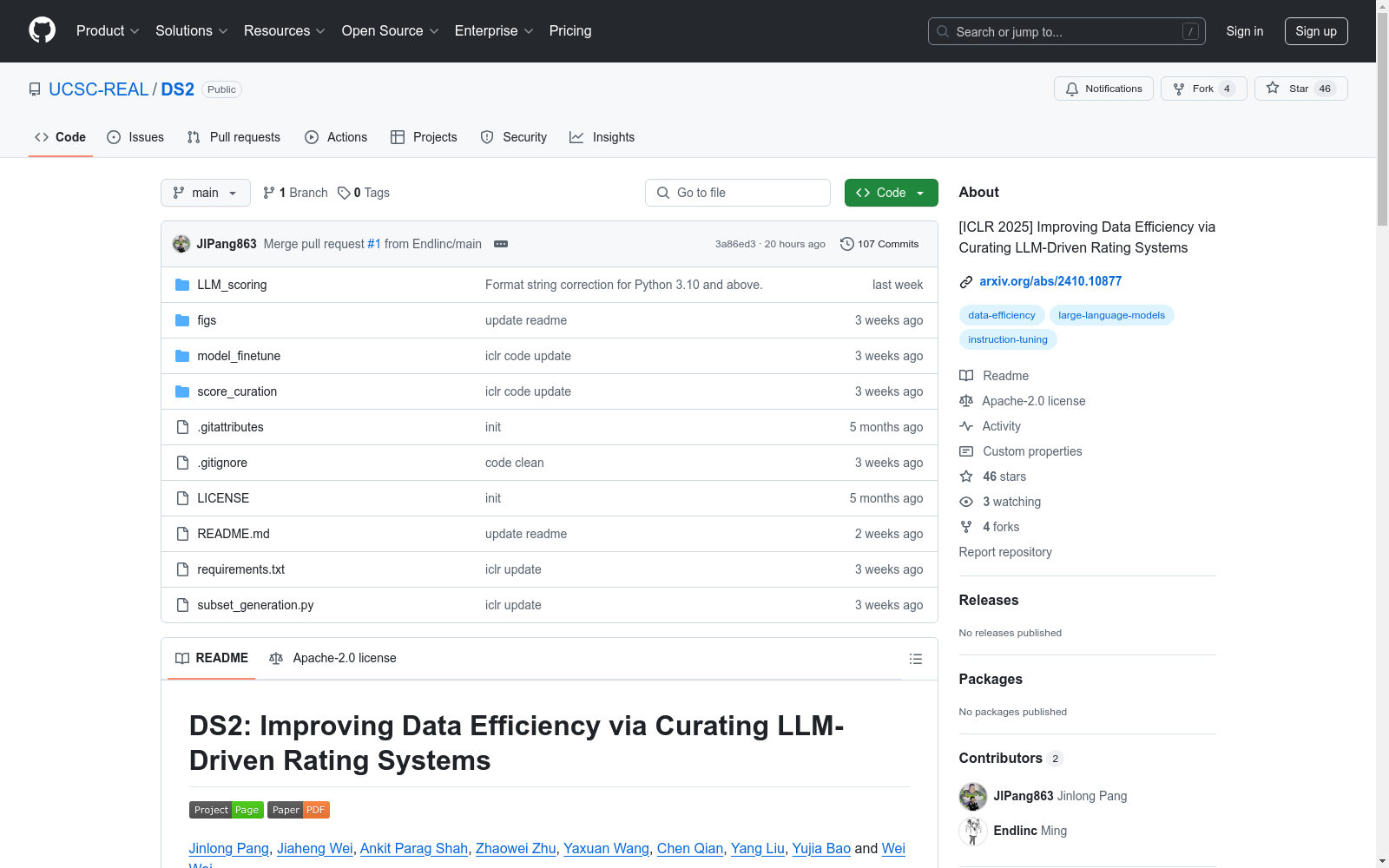Click the instruction-tuning topic tag
The height and width of the screenshot is (868, 1389).
coord(1008,339)
